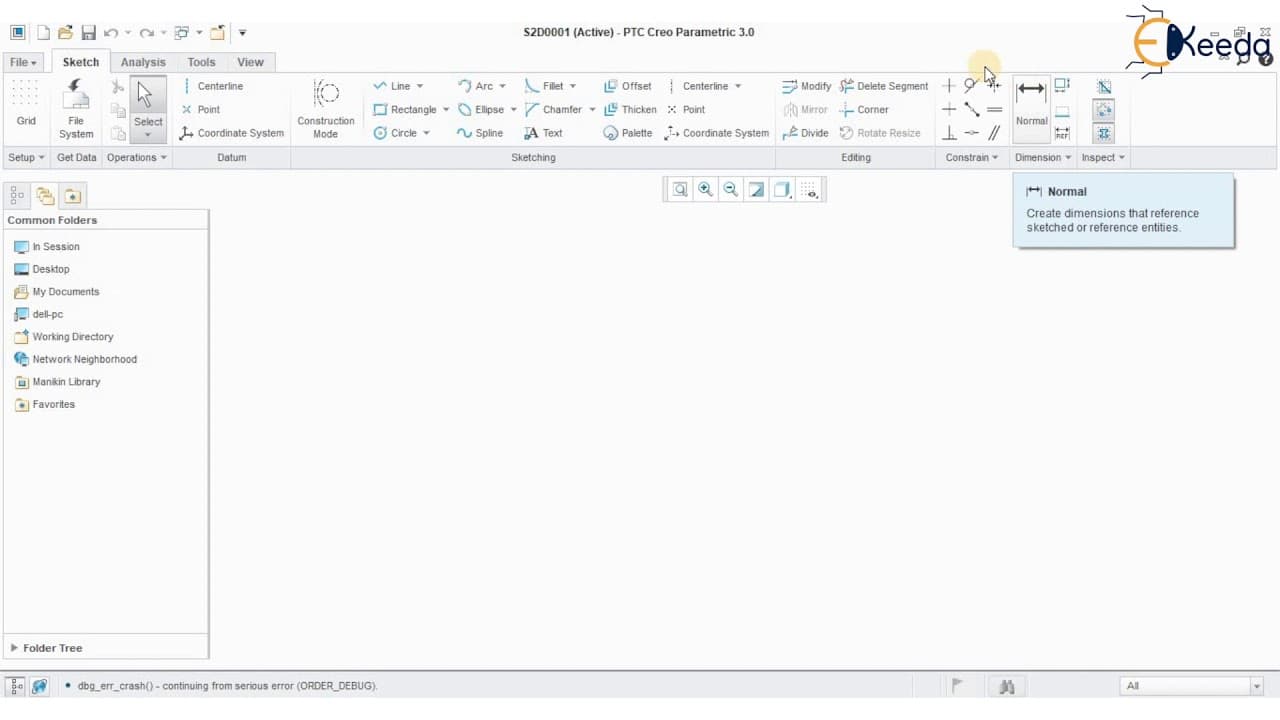Open the sketcher Palette
The image size is (1280, 720).
[628, 133]
